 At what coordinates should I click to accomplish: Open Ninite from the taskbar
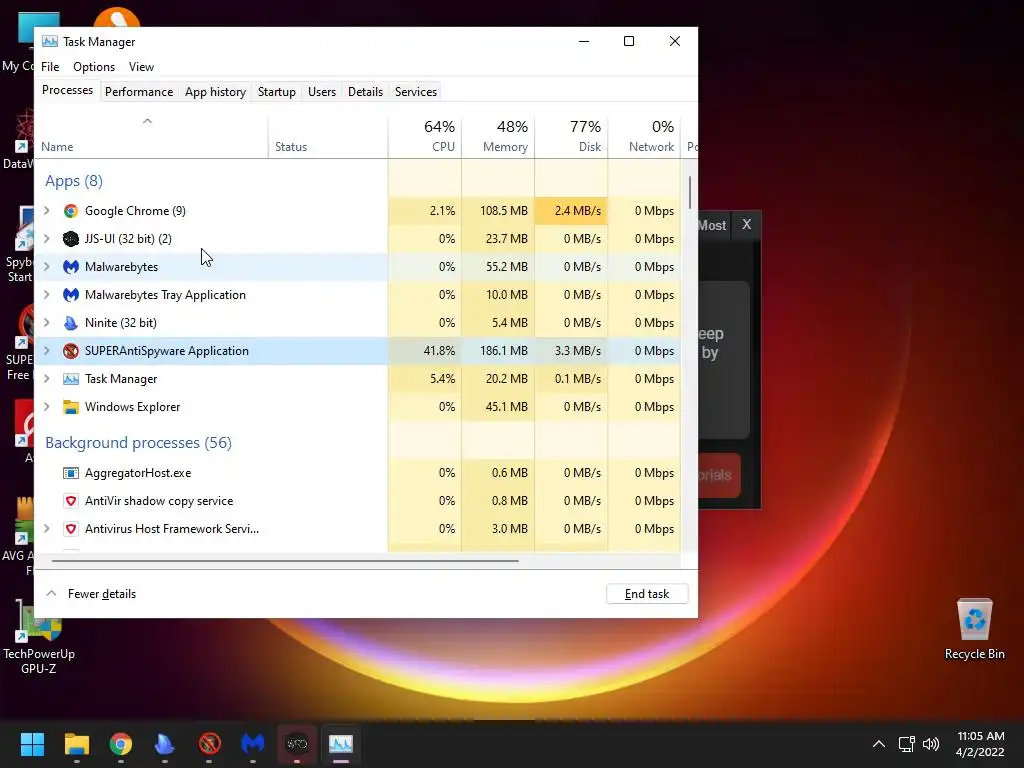pos(165,744)
